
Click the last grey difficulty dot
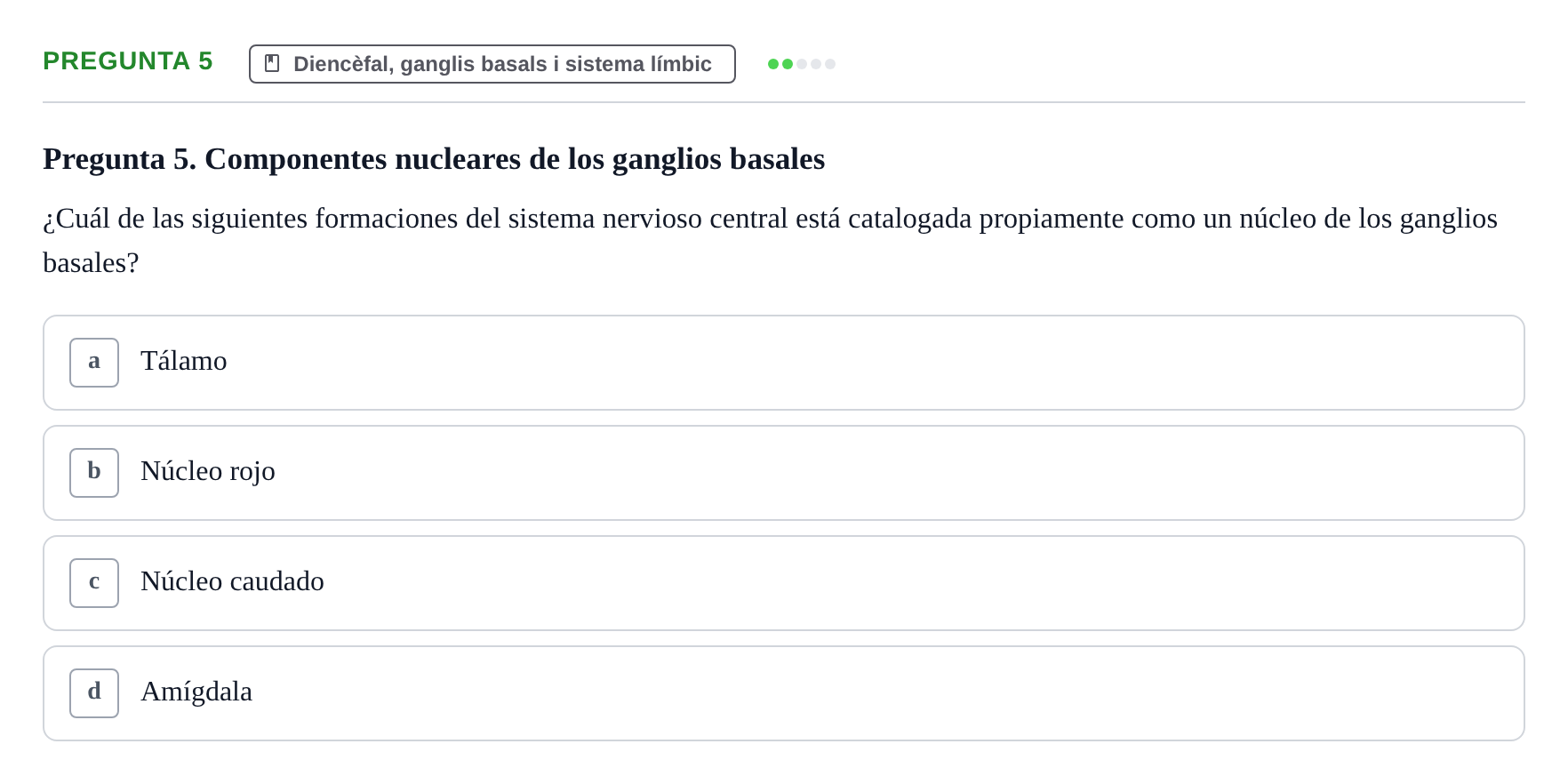[830, 64]
